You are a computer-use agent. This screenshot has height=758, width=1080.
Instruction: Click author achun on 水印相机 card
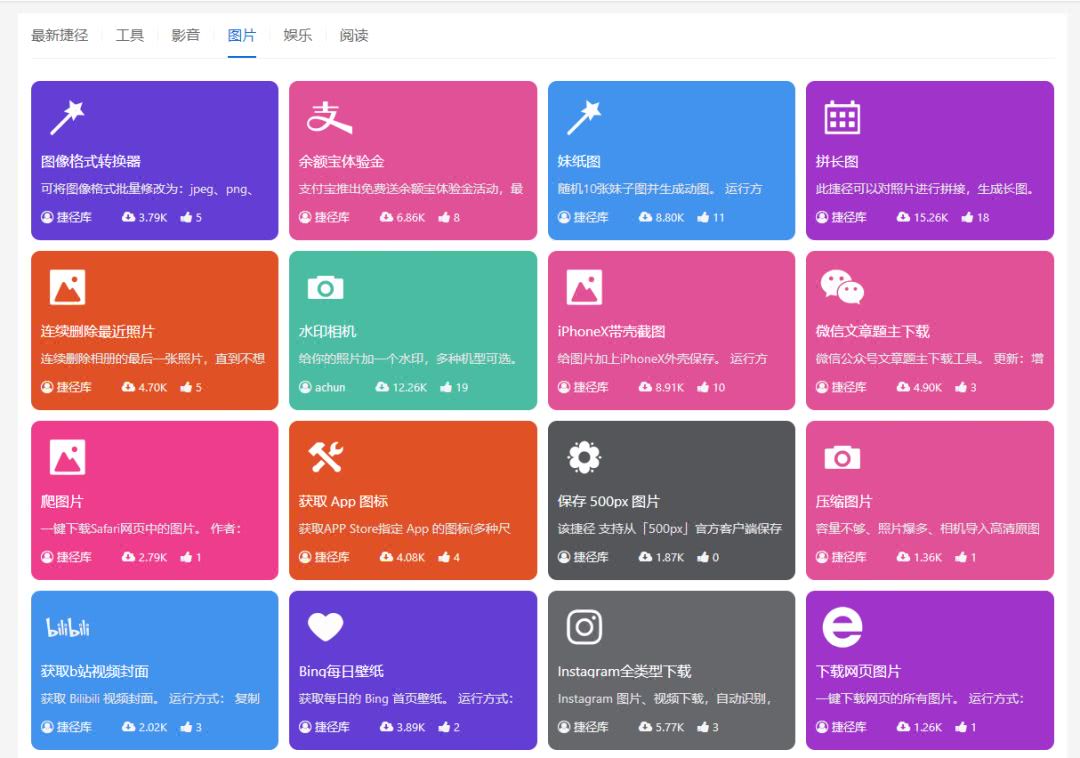pos(329,387)
